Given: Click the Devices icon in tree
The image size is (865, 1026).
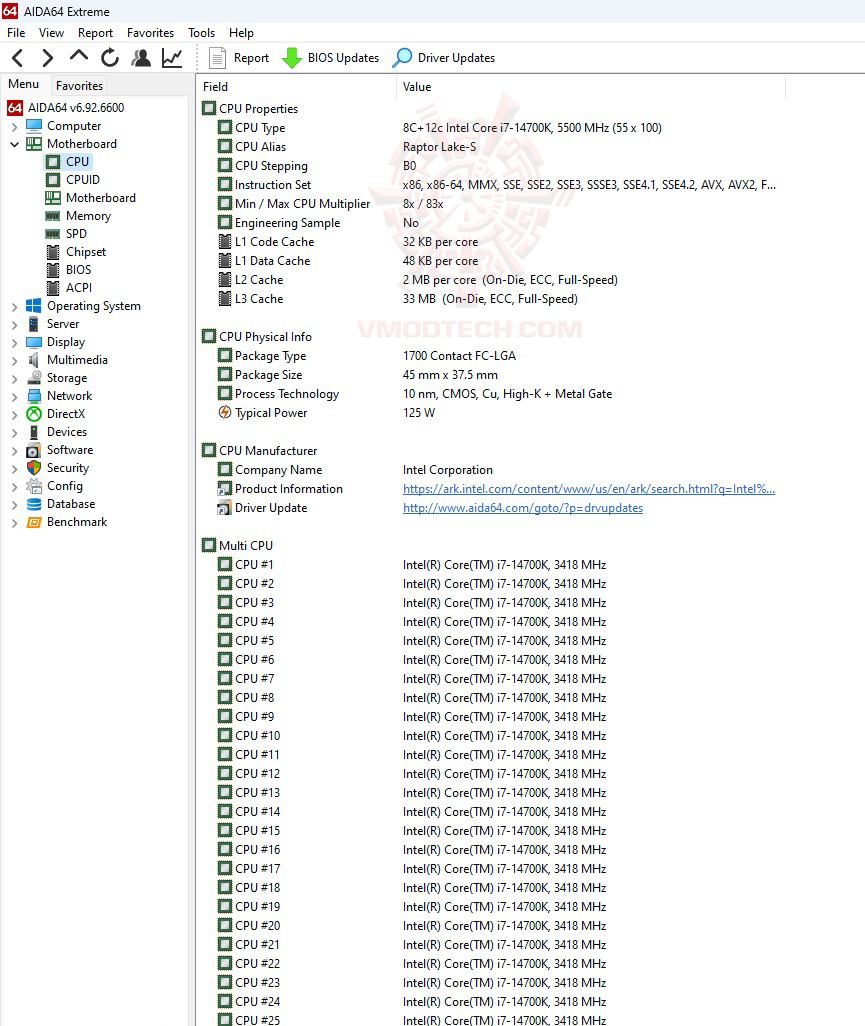Looking at the screenshot, I should [x=33, y=432].
